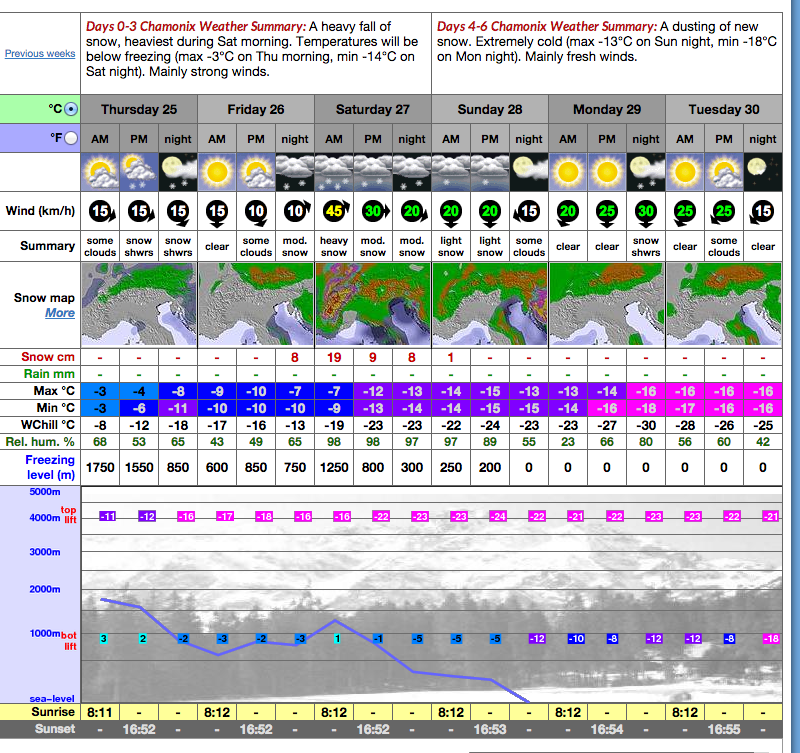Click the Sunday night wind 15 icon
The width and height of the screenshot is (800, 753).
[528, 212]
